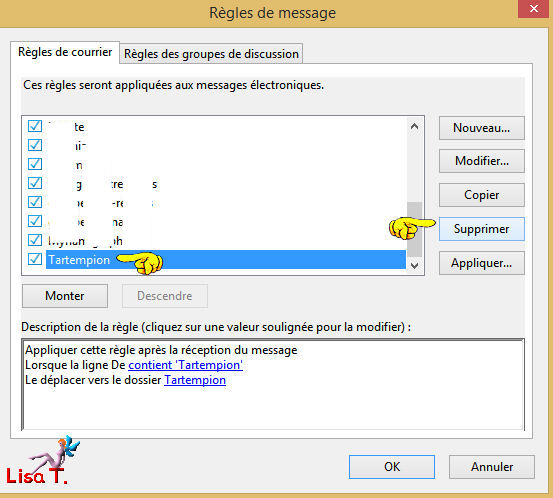Toggle the first rule's checkbox in the list
The height and width of the screenshot is (498, 553).
point(35,126)
